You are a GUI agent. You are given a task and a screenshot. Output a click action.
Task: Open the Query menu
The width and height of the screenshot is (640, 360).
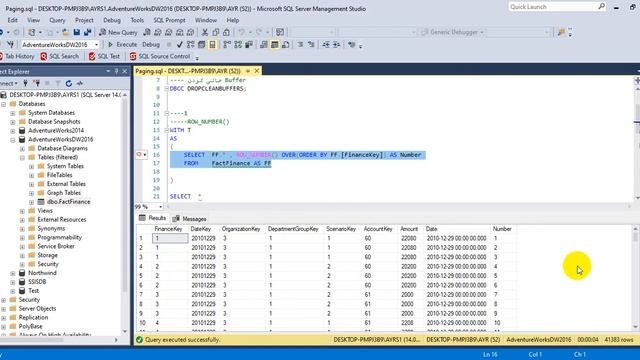pos(57,20)
